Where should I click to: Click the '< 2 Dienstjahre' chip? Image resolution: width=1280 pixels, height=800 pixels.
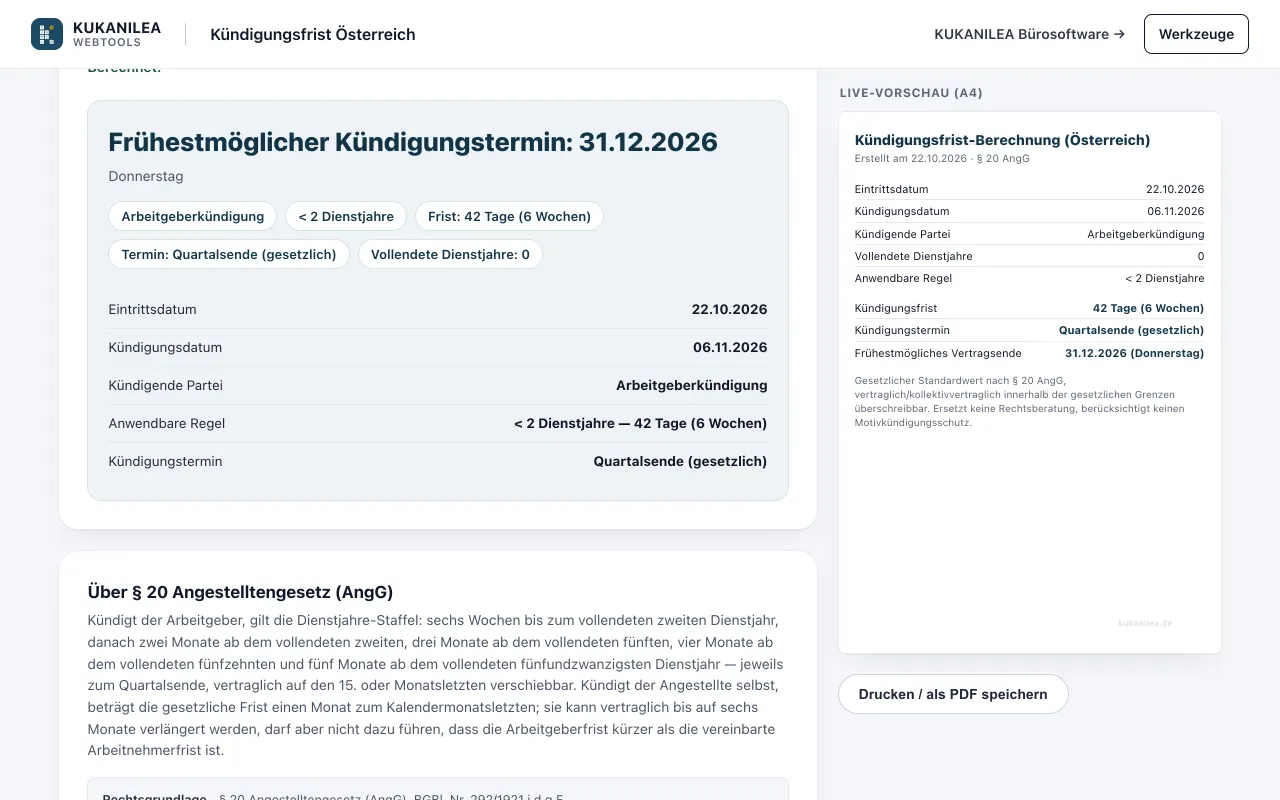tap(346, 216)
